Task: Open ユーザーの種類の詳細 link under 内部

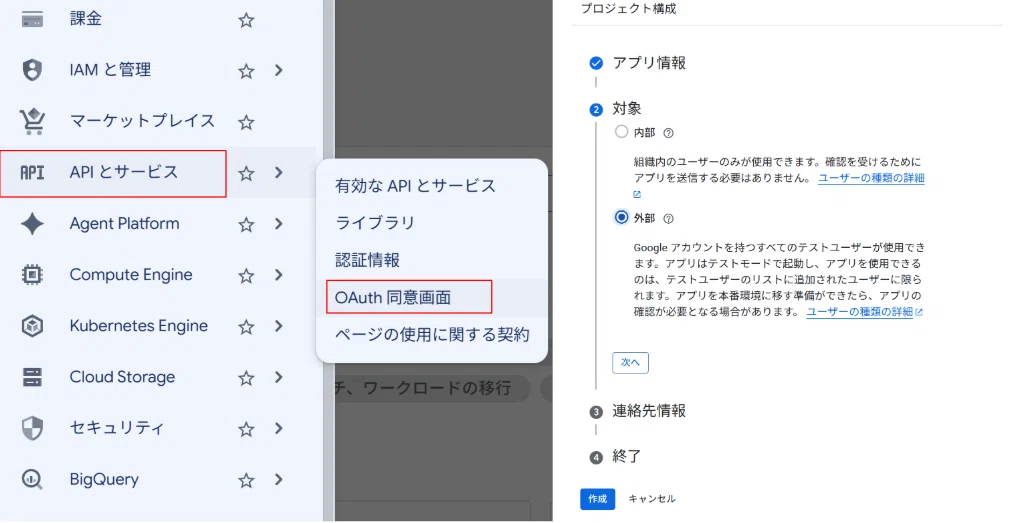Action: [x=871, y=178]
